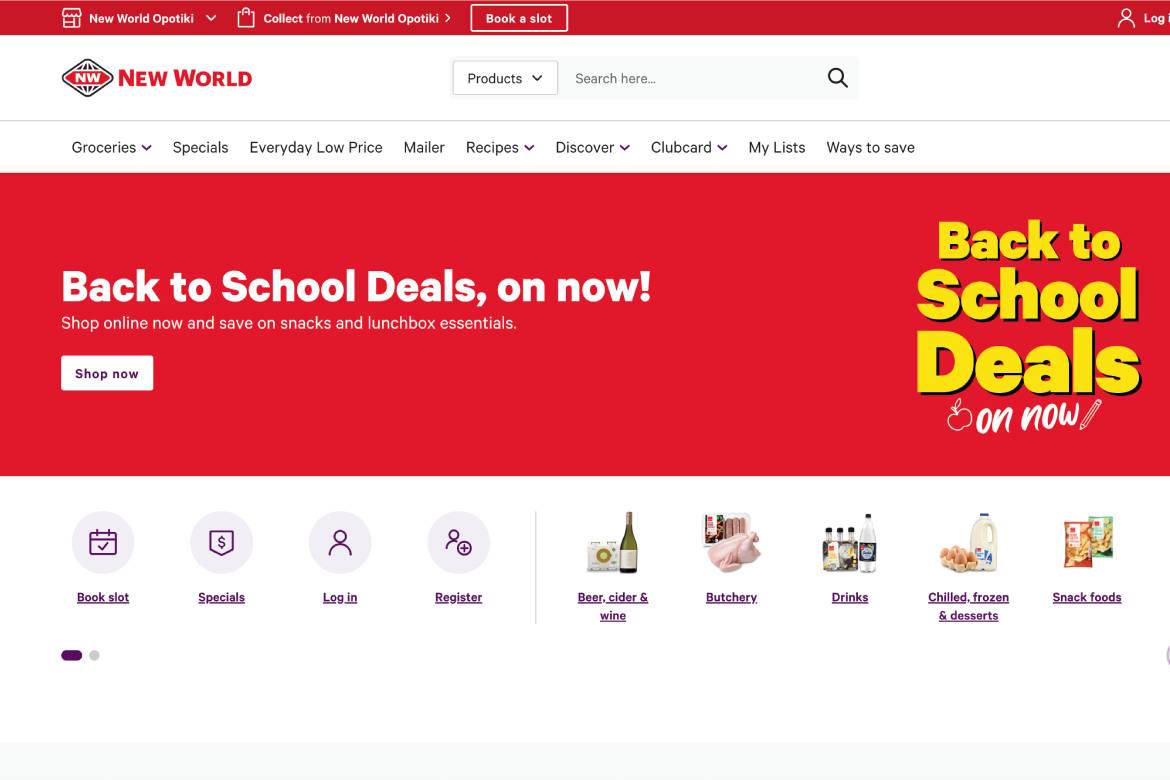The width and height of the screenshot is (1170, 780).
Task: Open the Beer, cider & wine category
Action: click(613, 606)
